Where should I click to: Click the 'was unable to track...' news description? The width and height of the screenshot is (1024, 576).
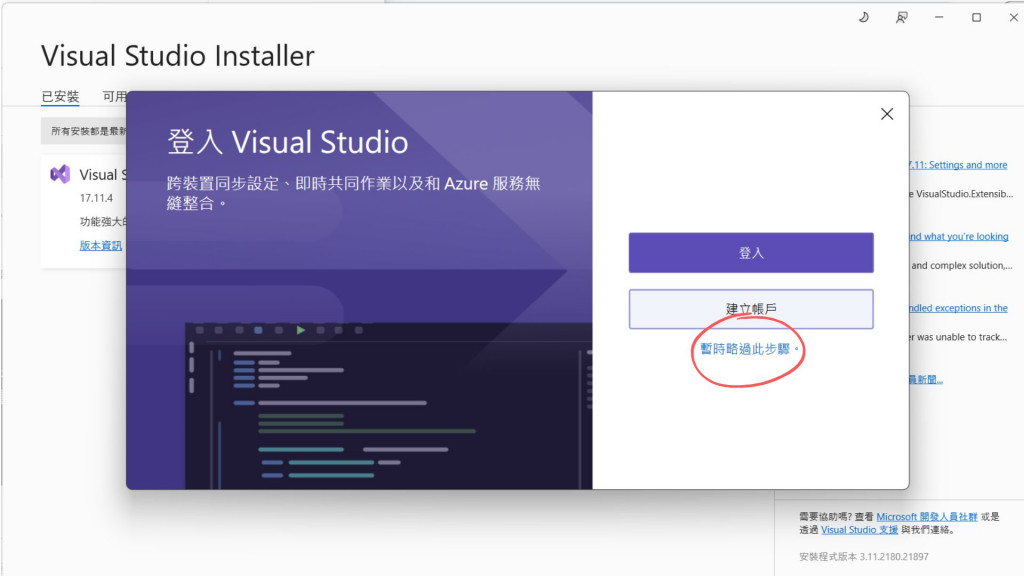click(x=958, y=337)
